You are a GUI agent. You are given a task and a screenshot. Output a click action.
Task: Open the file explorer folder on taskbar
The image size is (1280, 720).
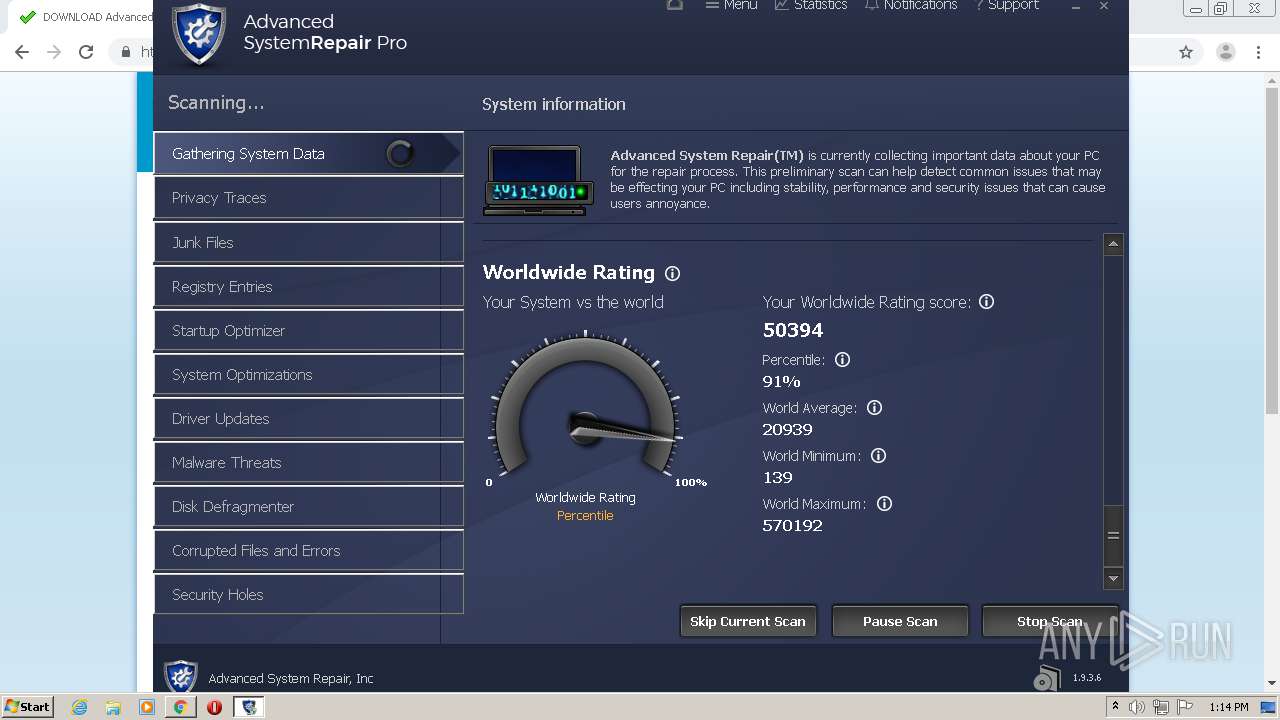click(x=113, y=707)
